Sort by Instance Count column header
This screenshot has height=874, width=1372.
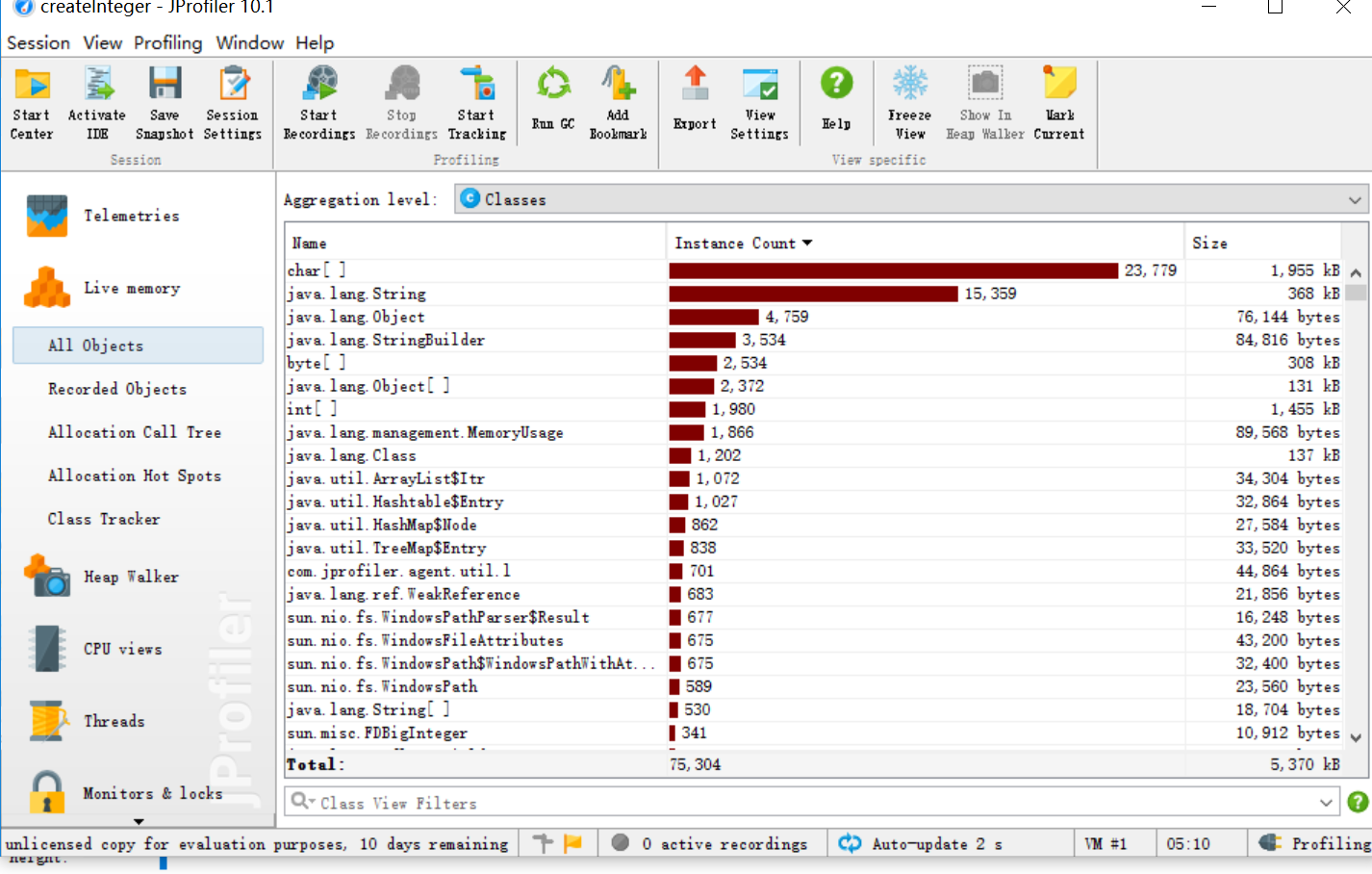pyautogui.click(x=924, y=244)
